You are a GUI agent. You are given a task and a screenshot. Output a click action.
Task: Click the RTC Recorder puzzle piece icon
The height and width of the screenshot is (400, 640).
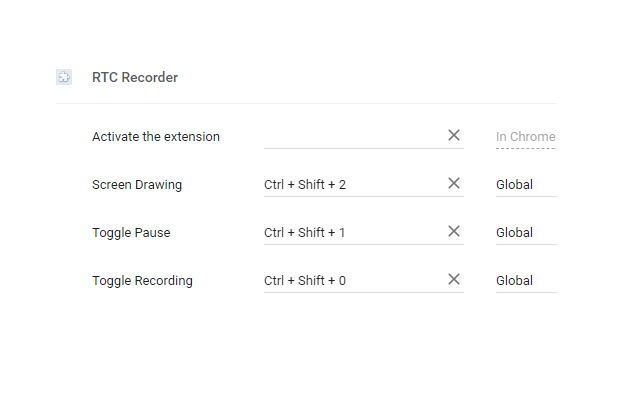coord(64,77)
